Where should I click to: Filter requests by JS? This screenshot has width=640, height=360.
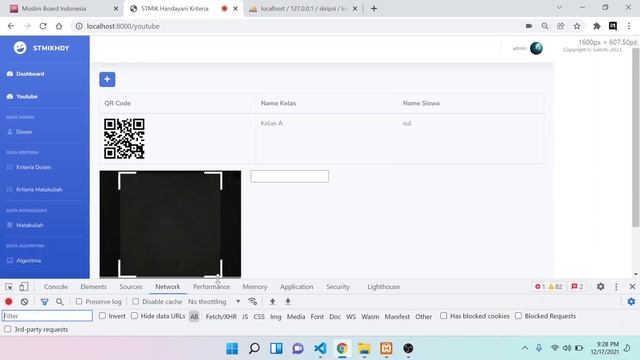245,316
